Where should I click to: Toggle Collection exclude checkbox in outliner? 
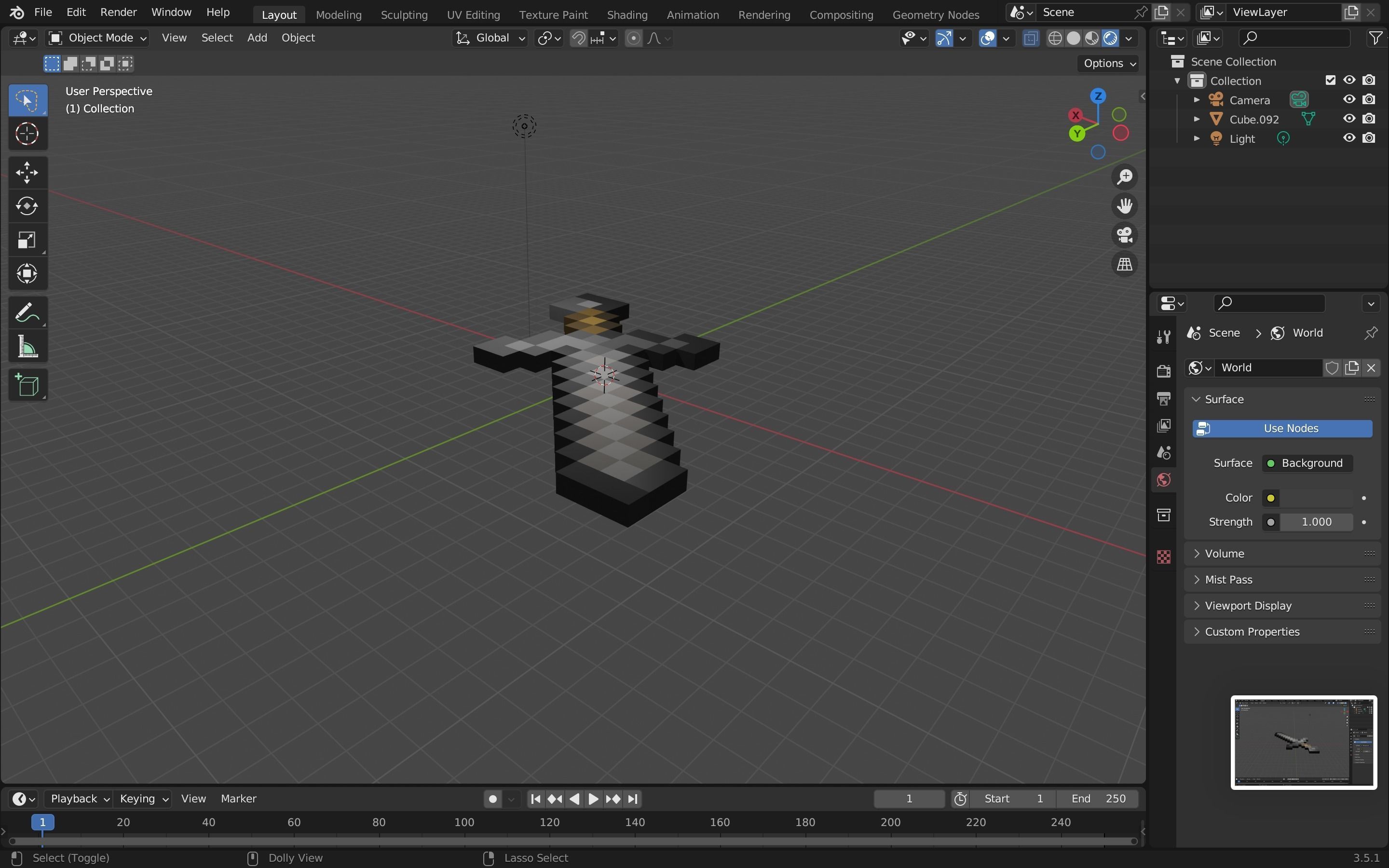coord(1331,81)
